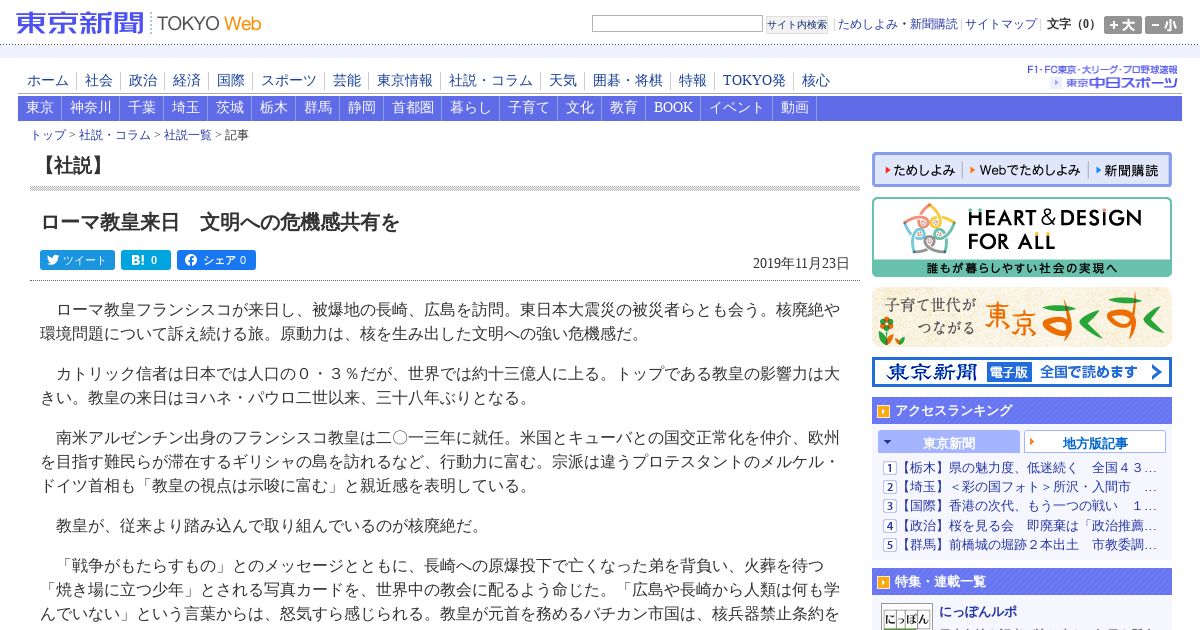
Task: Open 動画 in blue bar
Action: click(x=795, y=108)
